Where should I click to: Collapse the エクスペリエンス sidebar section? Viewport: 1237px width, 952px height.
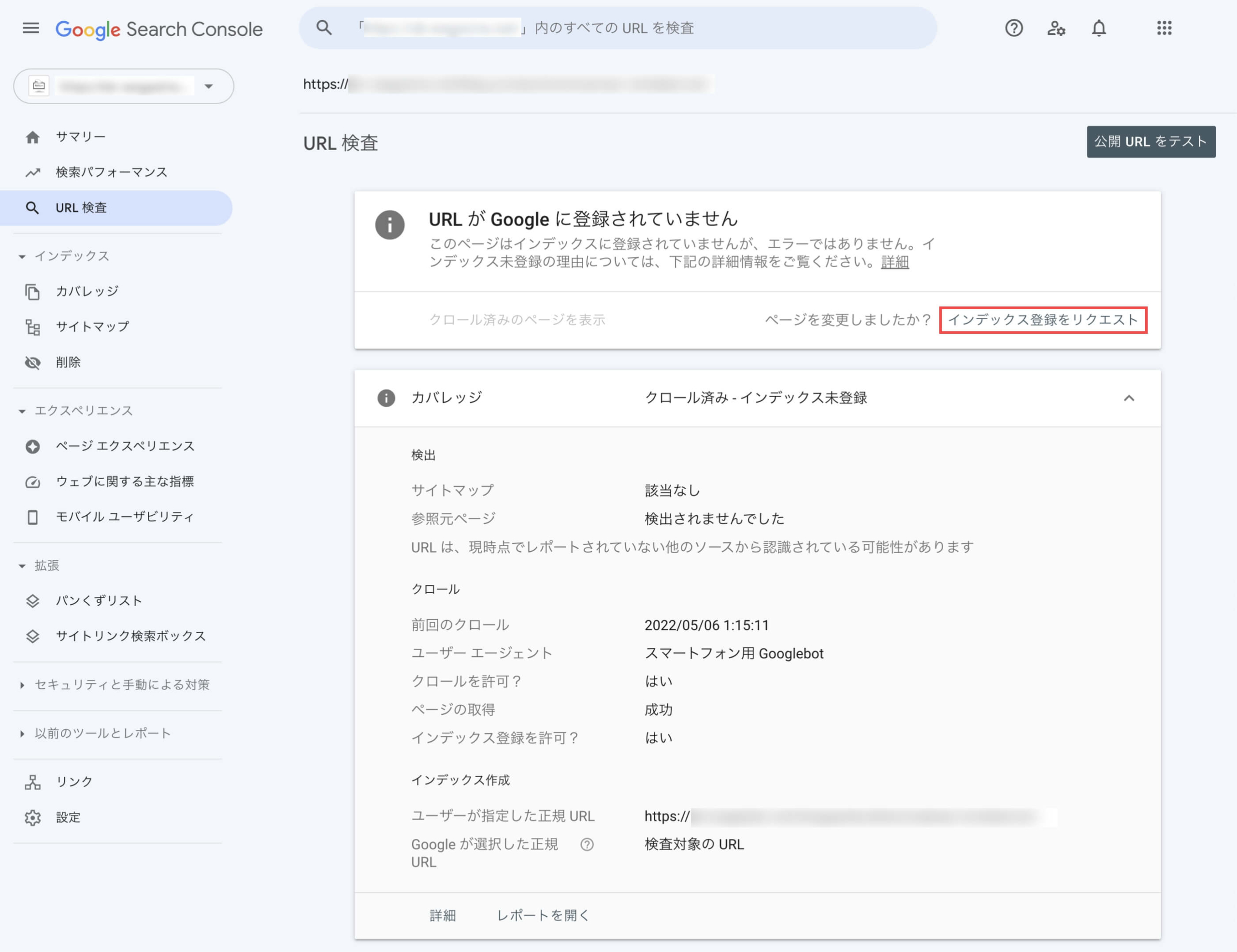pyautogui.click(x=22, y=411)
